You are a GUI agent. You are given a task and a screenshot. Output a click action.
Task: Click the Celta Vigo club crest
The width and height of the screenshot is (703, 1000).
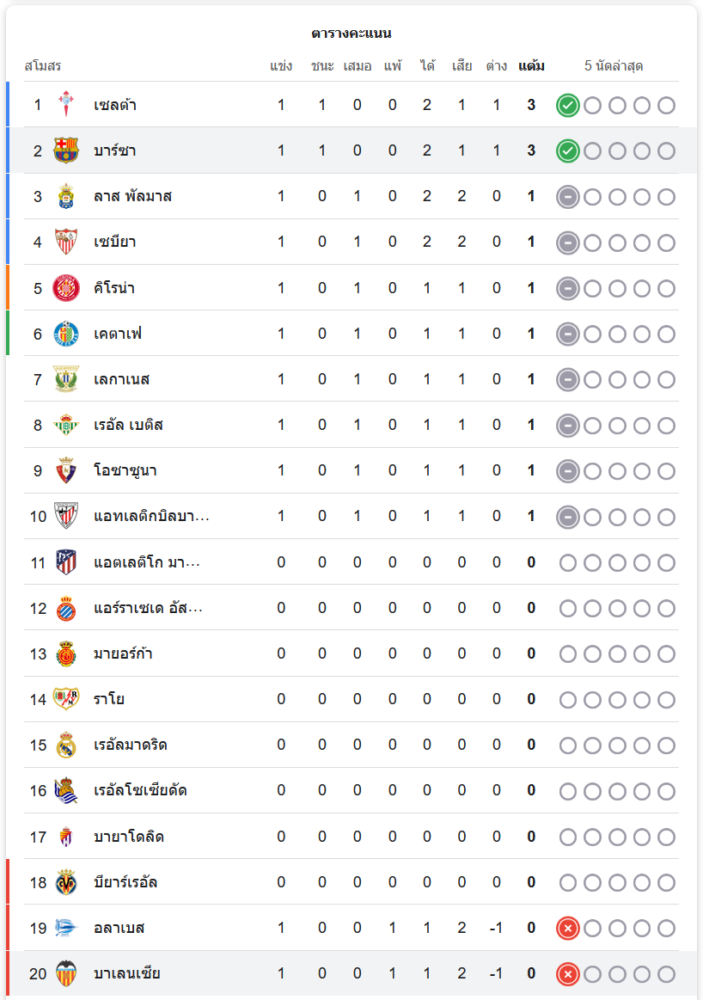click(x=66, y=105)
